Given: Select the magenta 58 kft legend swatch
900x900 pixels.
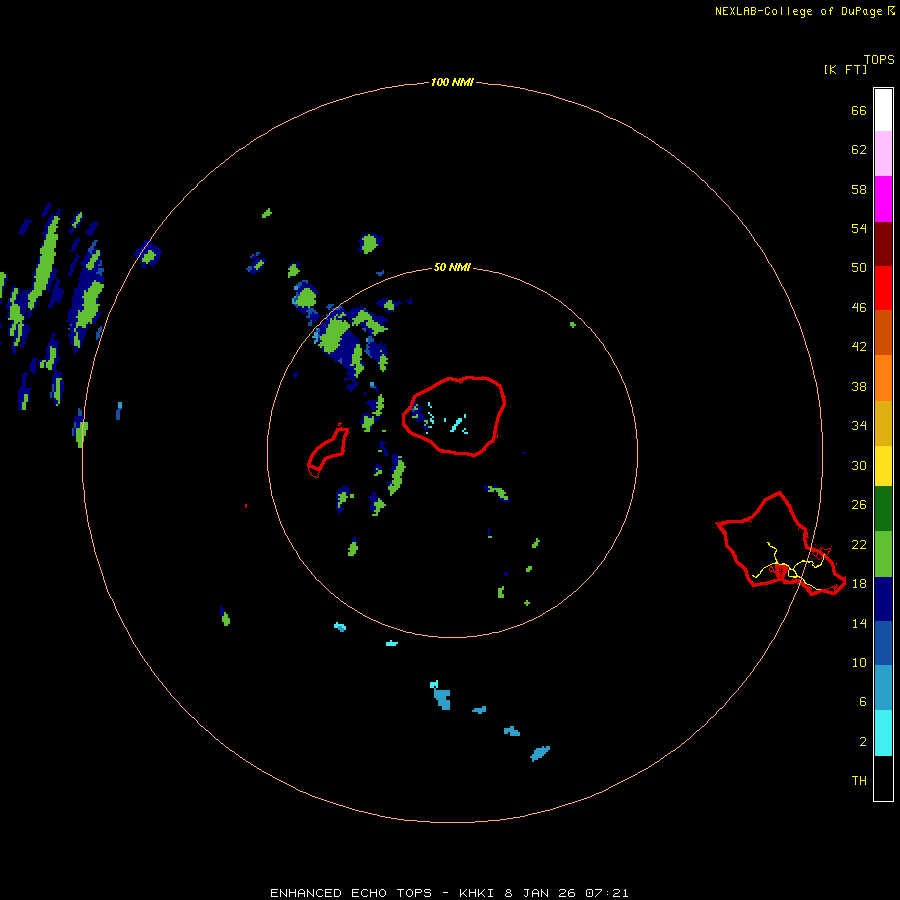Looking at the screenshot, I should coord(883,199).
